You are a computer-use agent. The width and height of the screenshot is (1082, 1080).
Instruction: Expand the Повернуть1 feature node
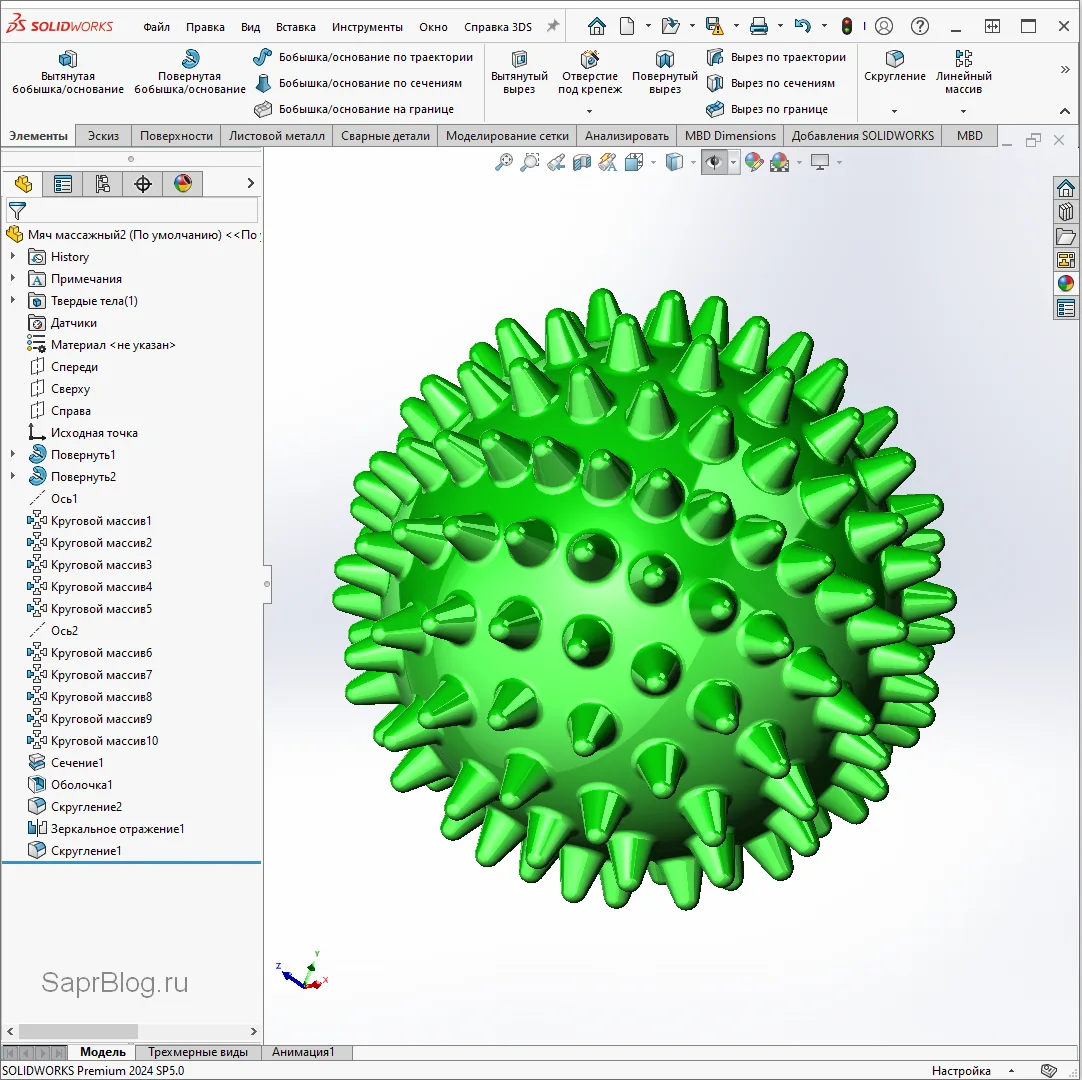pos(13,455)
